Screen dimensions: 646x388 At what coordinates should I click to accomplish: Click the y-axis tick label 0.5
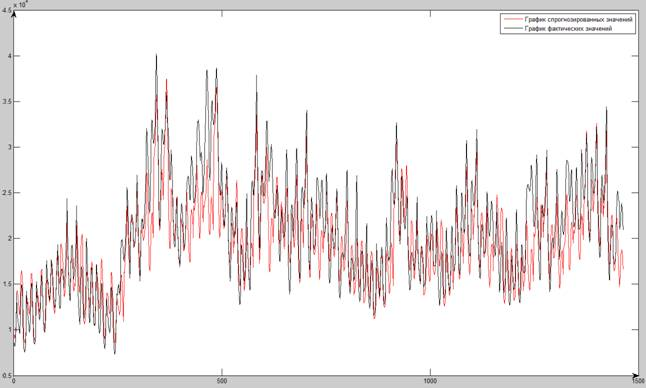click(7, 375)
